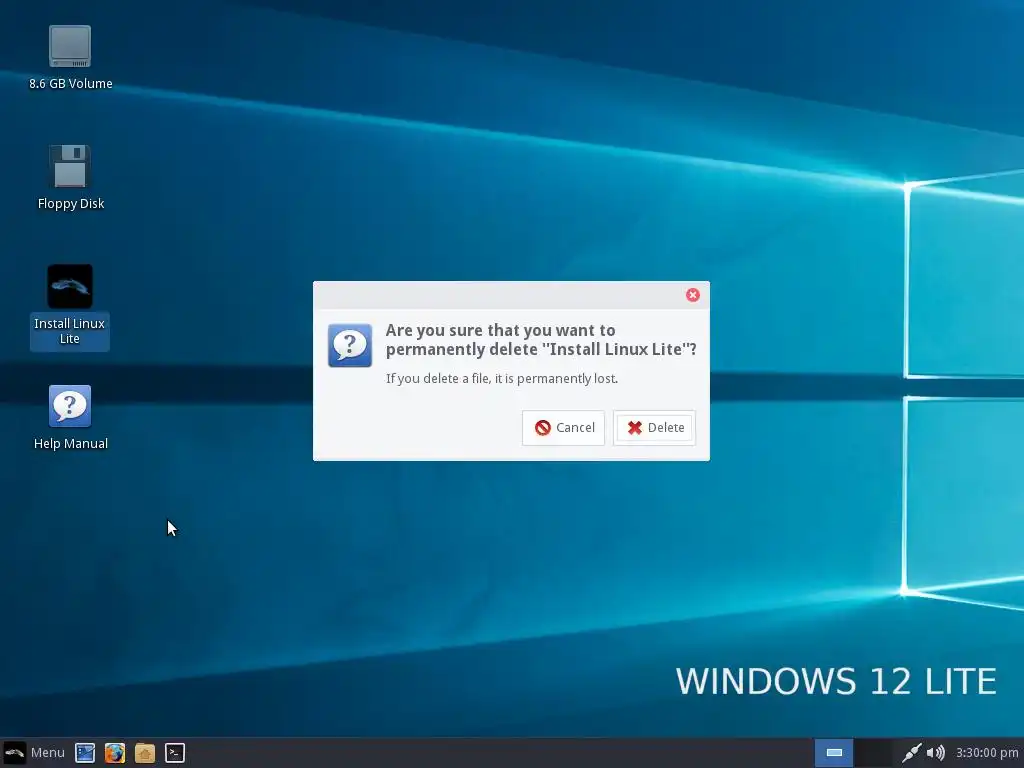
Task: Select the 8.6 GB Volume drive icon
Action: click(70, 46)
